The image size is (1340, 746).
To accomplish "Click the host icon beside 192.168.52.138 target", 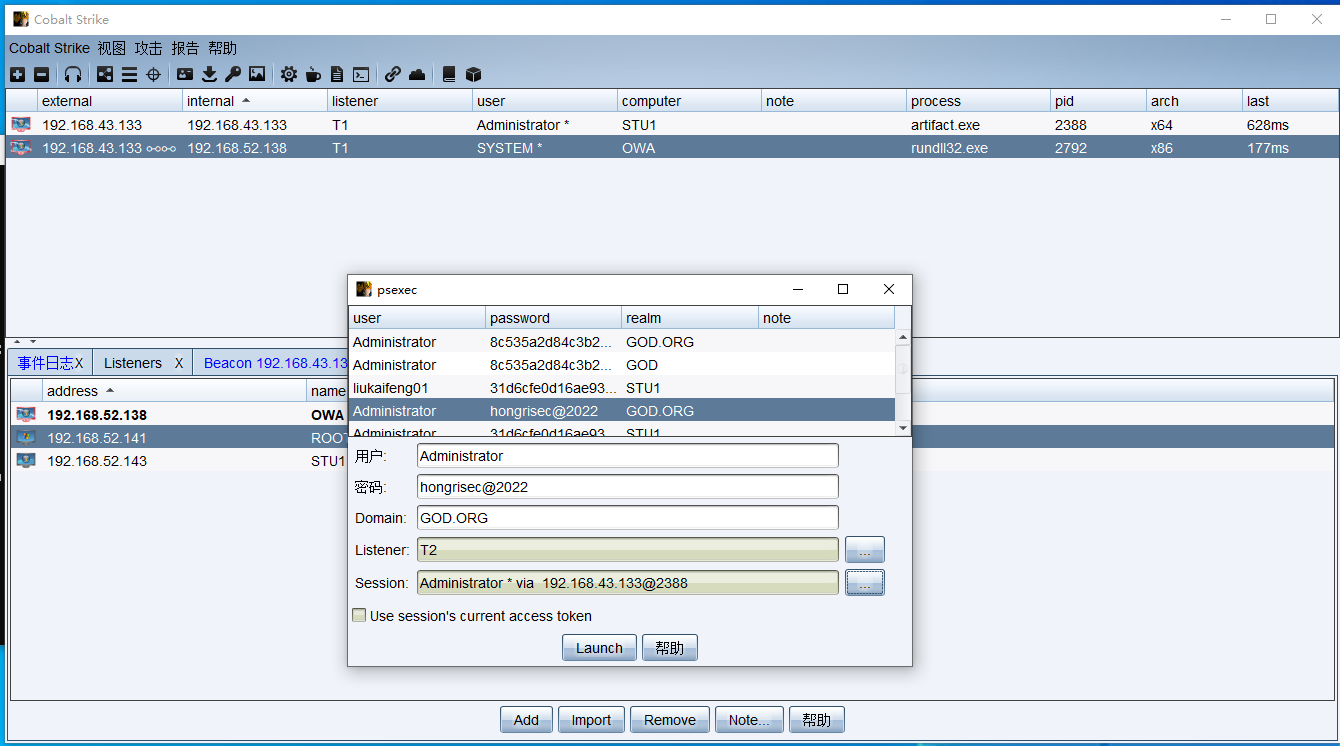I will pyautogui.click(x=26, y=415).
